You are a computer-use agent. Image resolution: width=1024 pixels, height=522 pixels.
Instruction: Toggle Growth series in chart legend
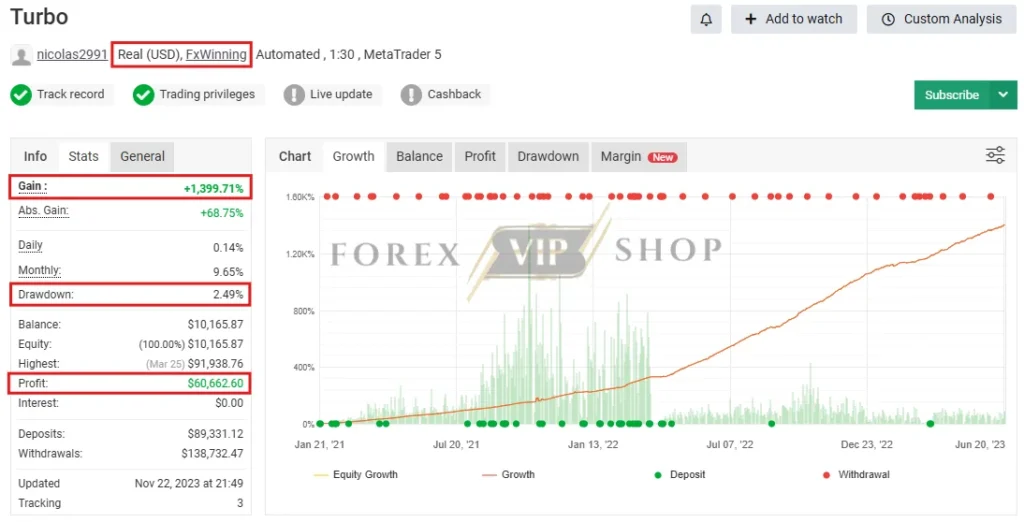pyautogui.click(x=508, y=474)
